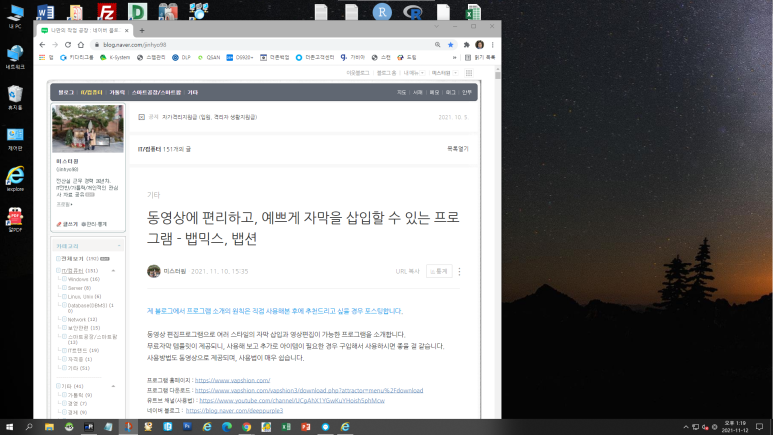Screen dimensions: 773x435
Task: Open Server (8) category
Action: pyautogui.click(x=79, y=289)
